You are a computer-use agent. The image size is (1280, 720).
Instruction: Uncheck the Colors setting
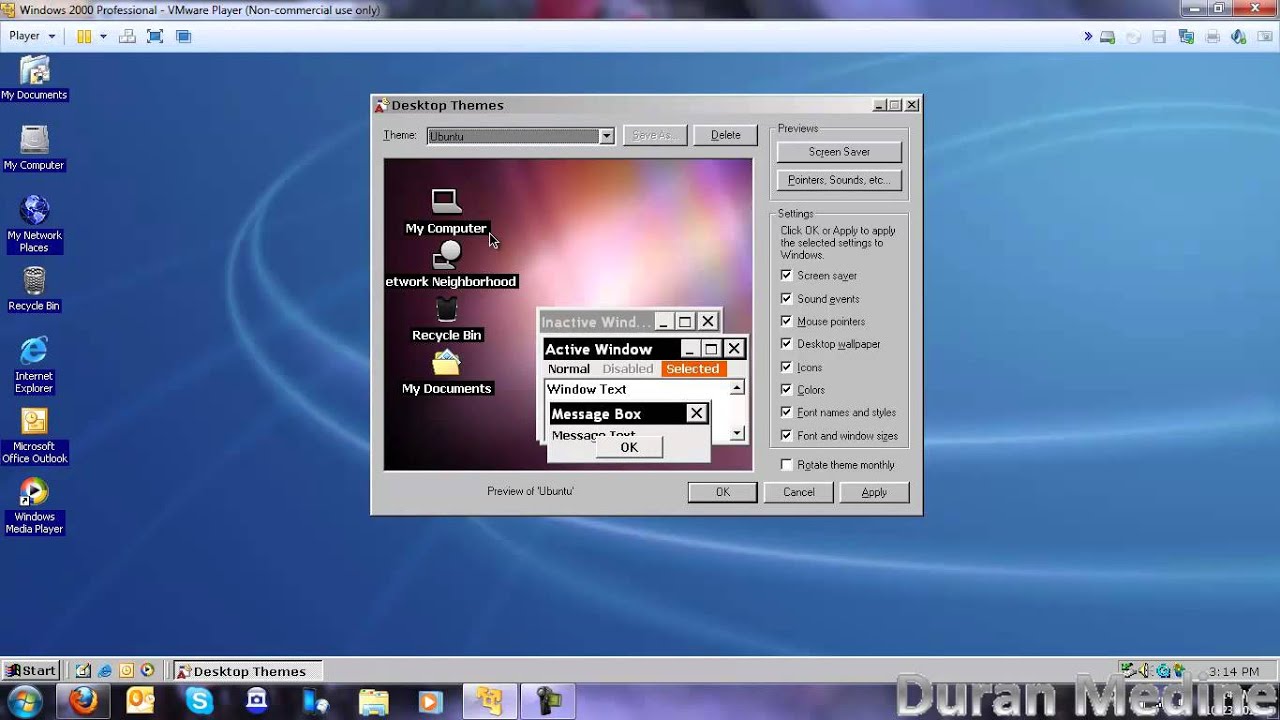point(786,389)
